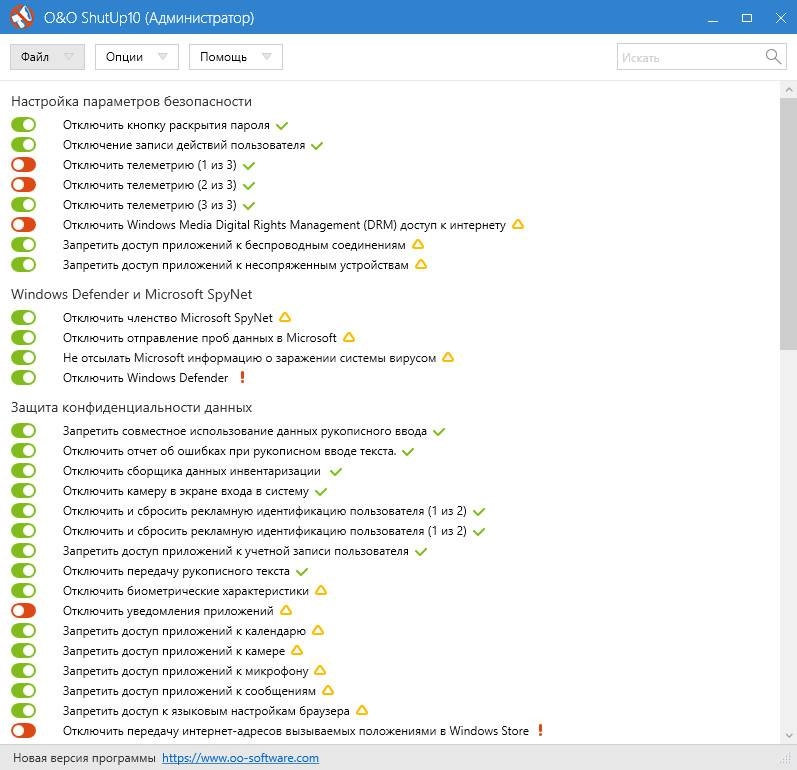
Task: Open the oo-software.com link
Action: [240, 758]
